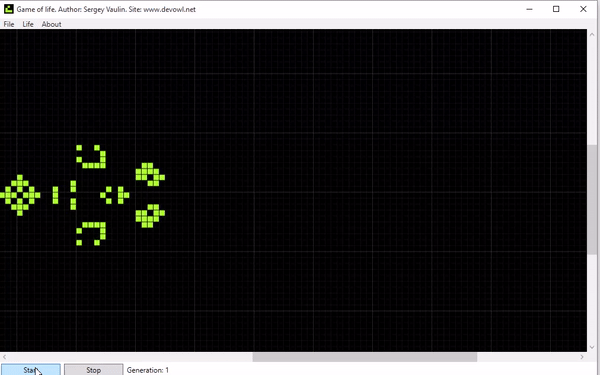Click the diamond-shaped cell pattern at left
Image resolution: width=600 pixels, height=375 pixels.
[20, 195]
